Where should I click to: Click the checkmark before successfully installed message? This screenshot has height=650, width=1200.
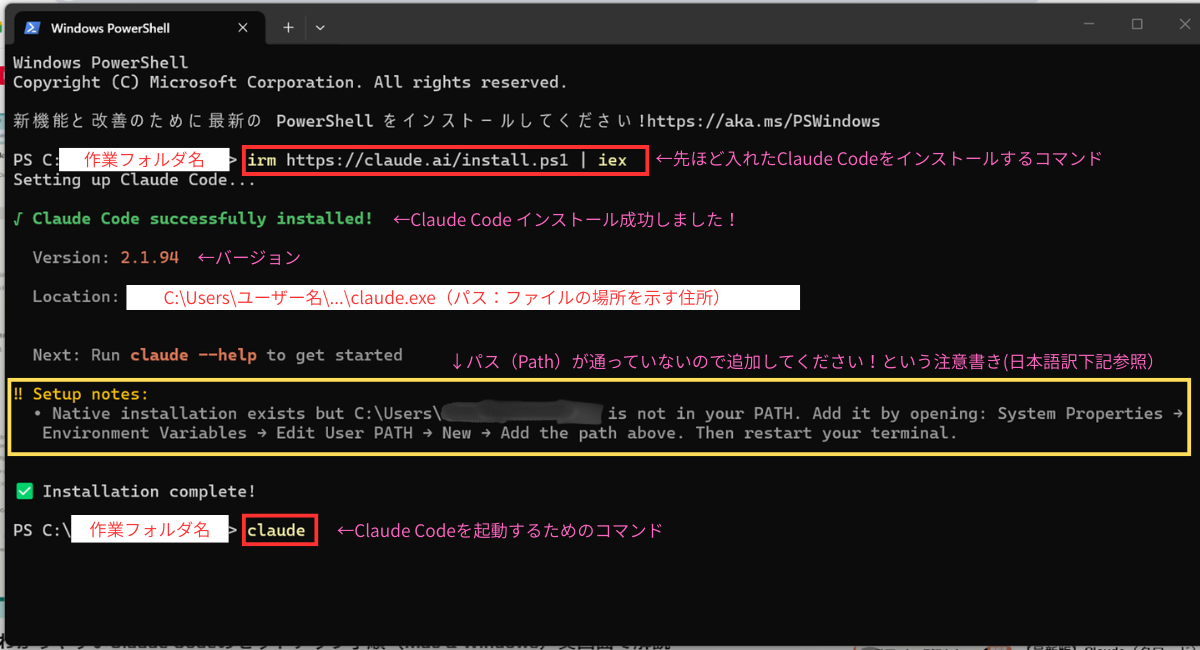click(x=19, y=218)
